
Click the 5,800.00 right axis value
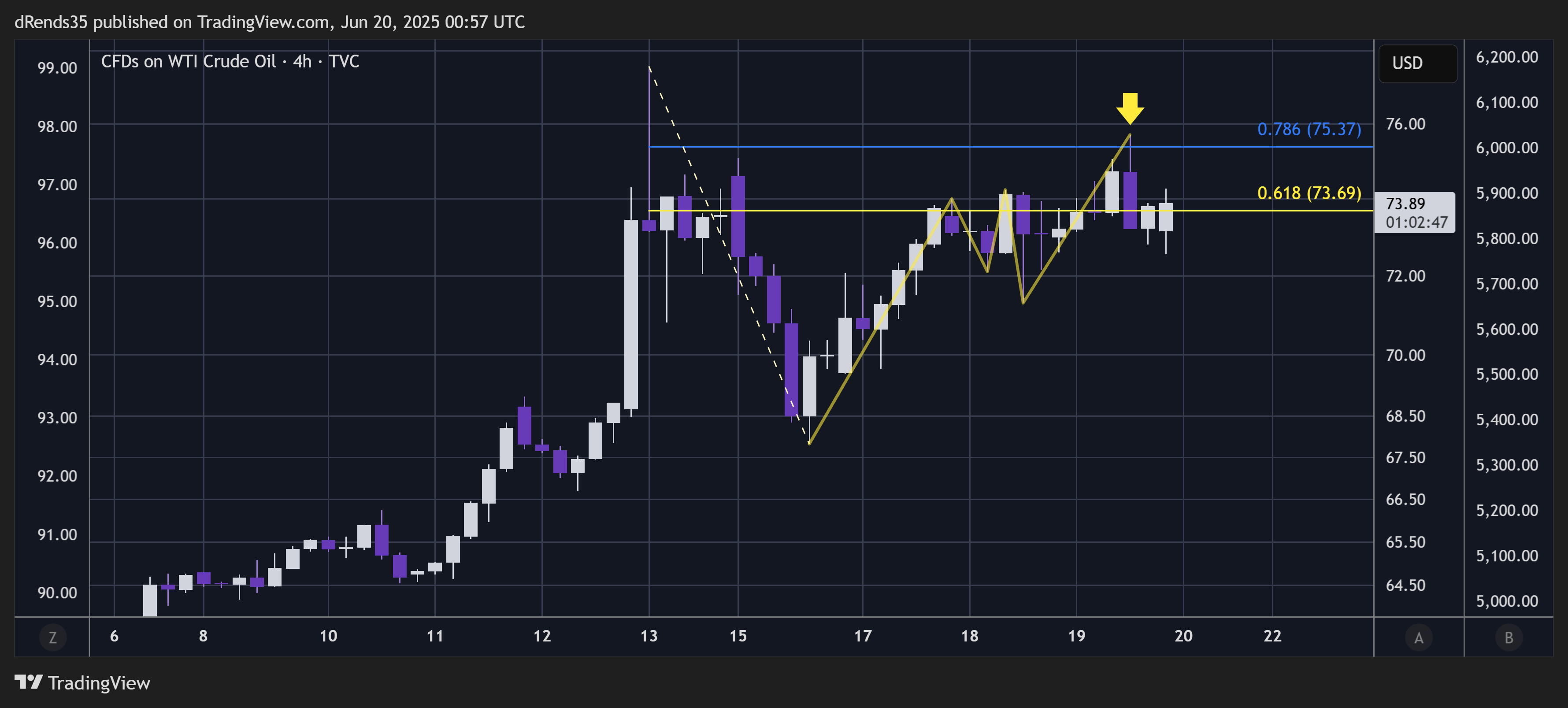click(1506, 239)
